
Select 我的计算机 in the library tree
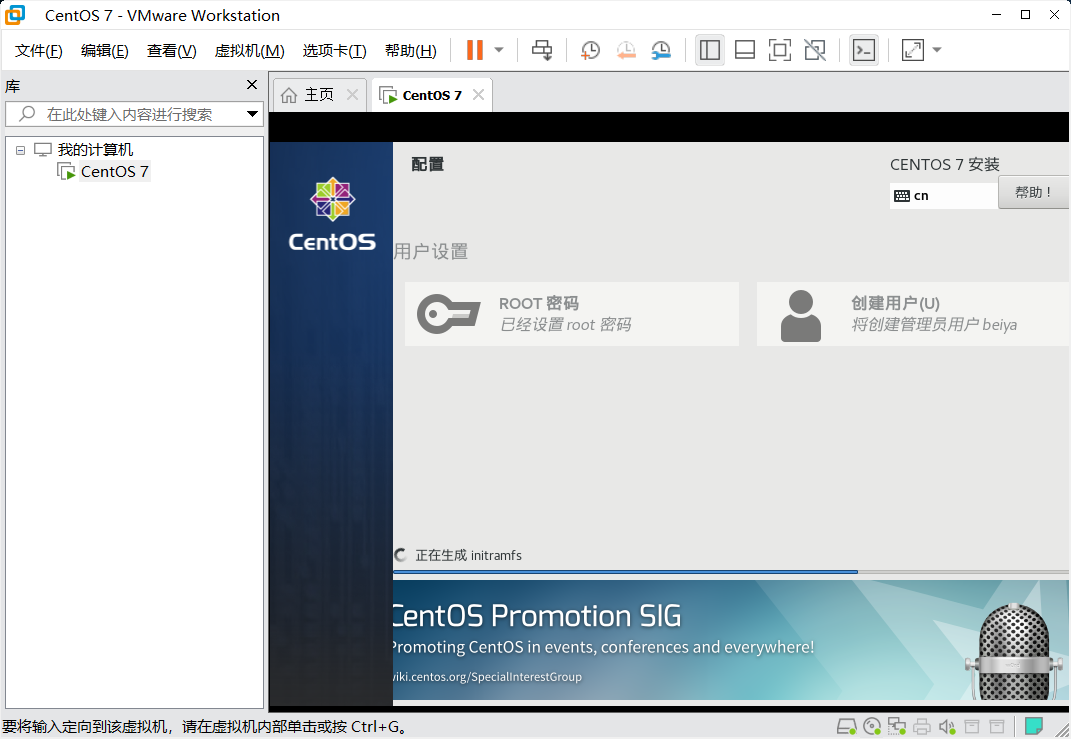[95, 150]
